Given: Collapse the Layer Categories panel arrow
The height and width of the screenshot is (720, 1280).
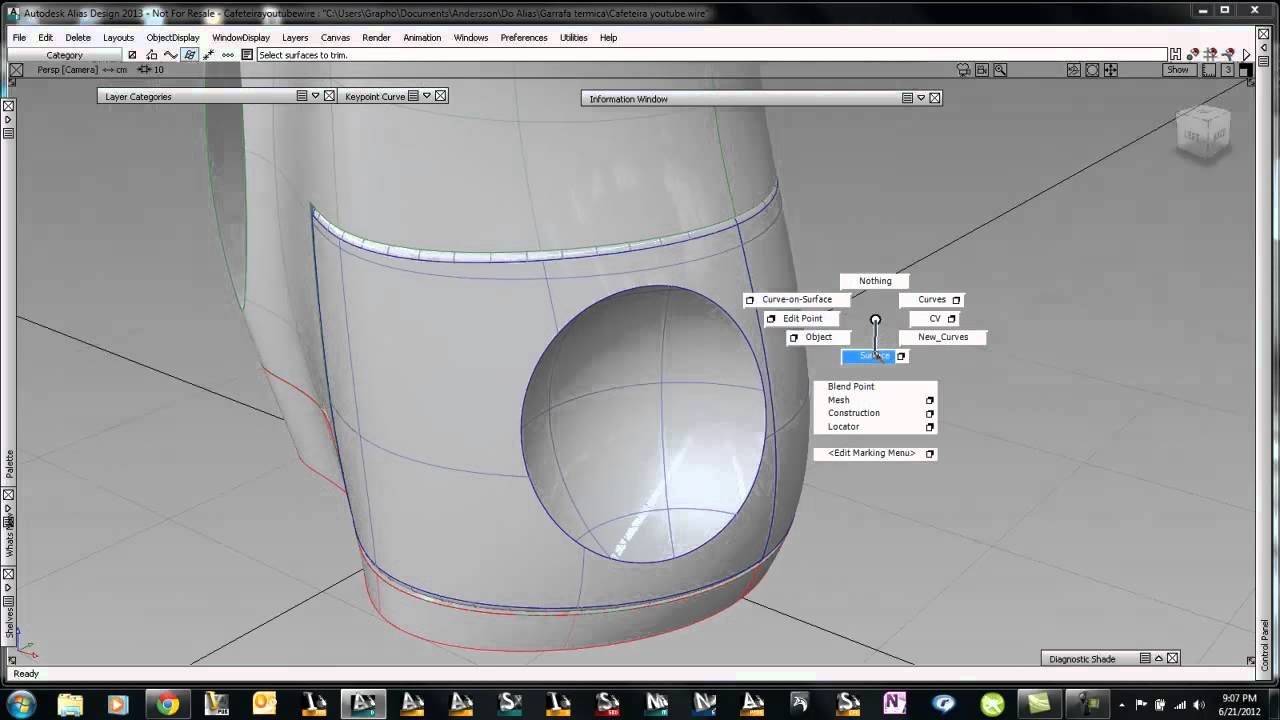Looking at the screenshot, I should (315, 96).
